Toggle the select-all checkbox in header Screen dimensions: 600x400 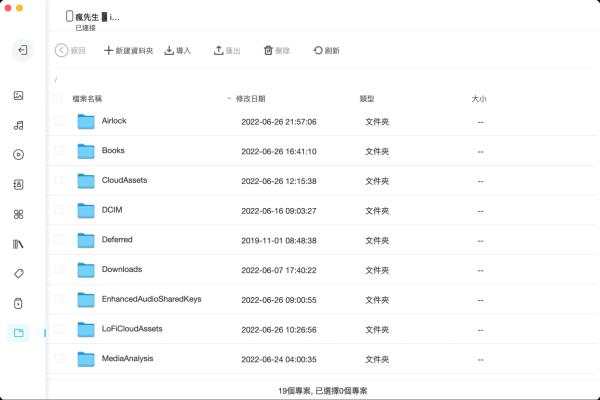[59, 99]
